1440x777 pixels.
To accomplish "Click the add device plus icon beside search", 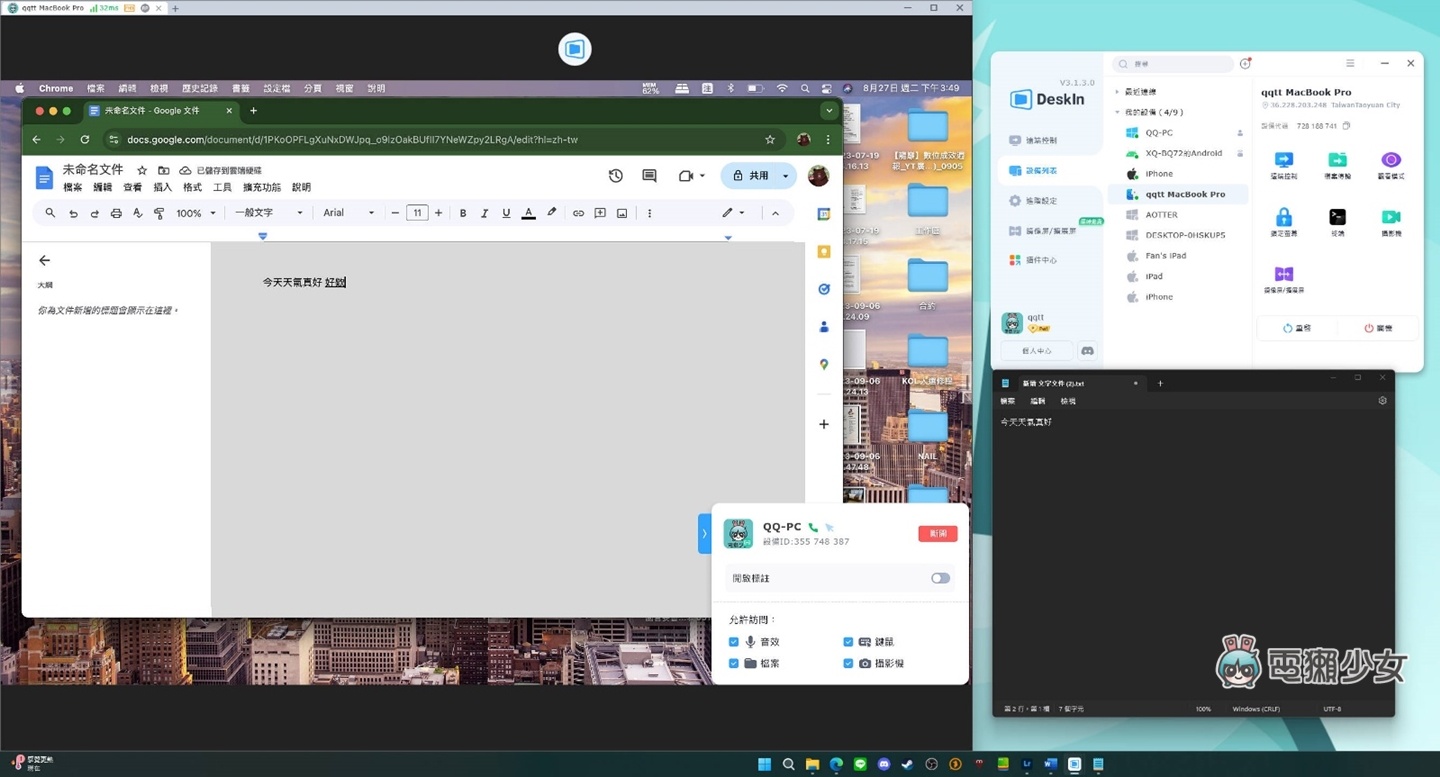I will tap(1245, 63).
